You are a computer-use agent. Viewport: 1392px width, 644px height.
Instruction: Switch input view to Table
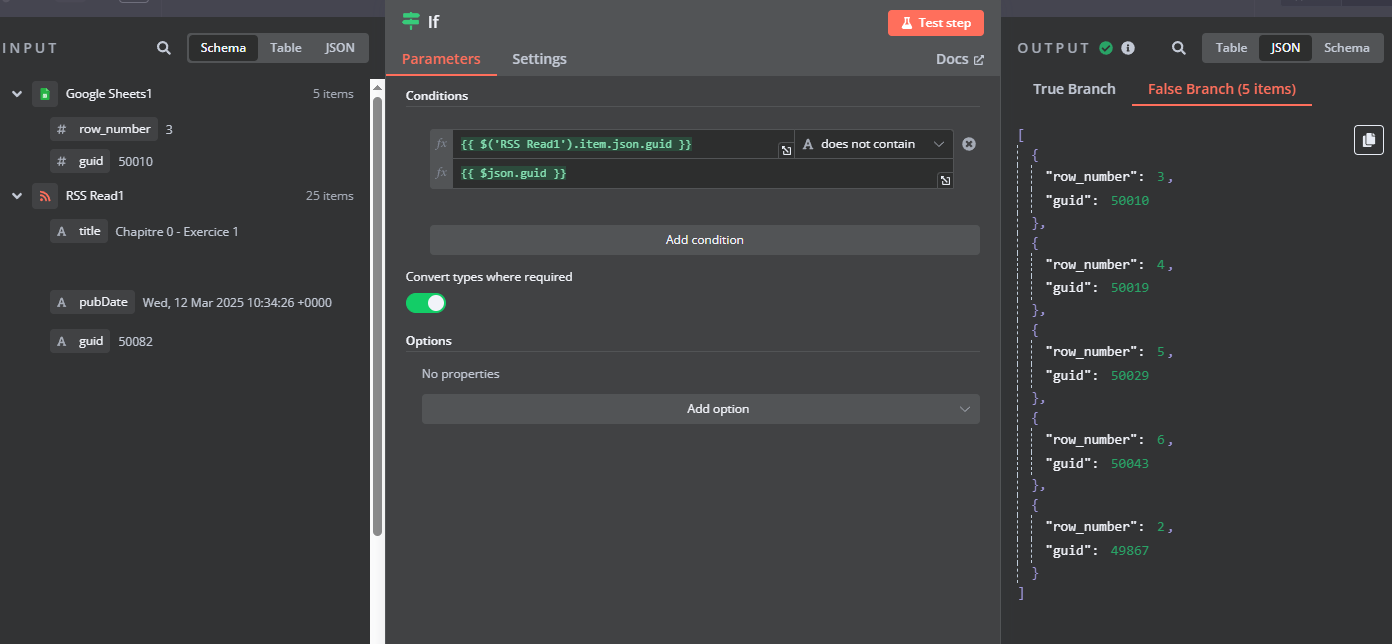tap(285, 48)
